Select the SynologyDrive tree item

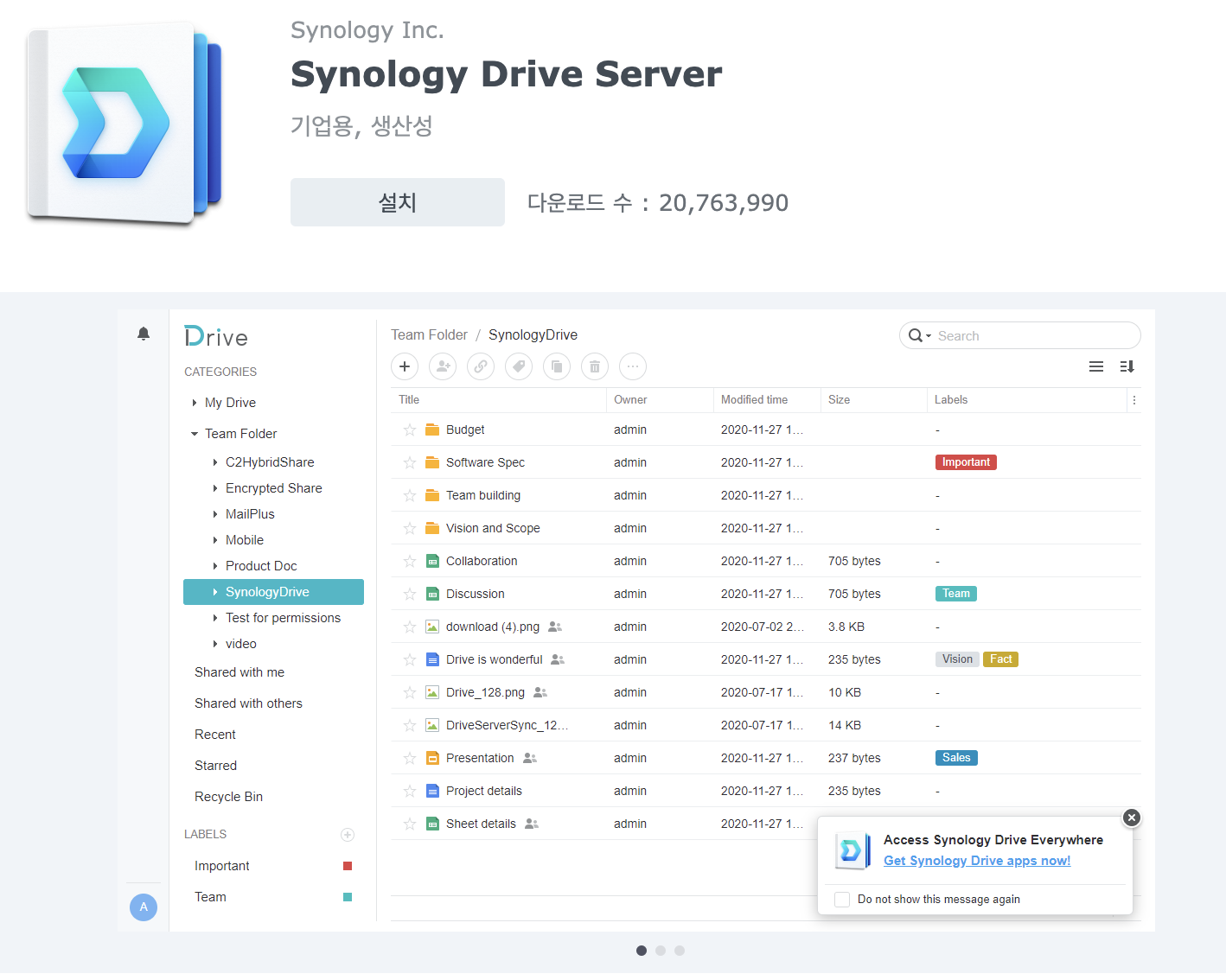click(273, 592)
